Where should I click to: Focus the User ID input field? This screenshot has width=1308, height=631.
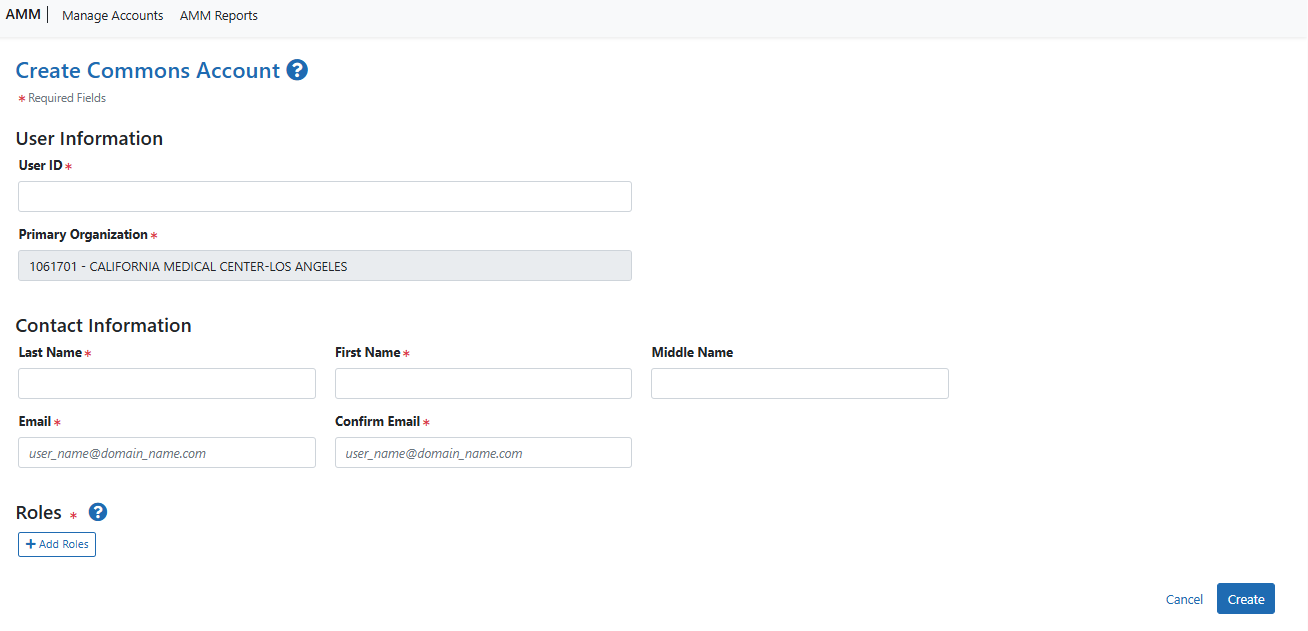[325, 196]
